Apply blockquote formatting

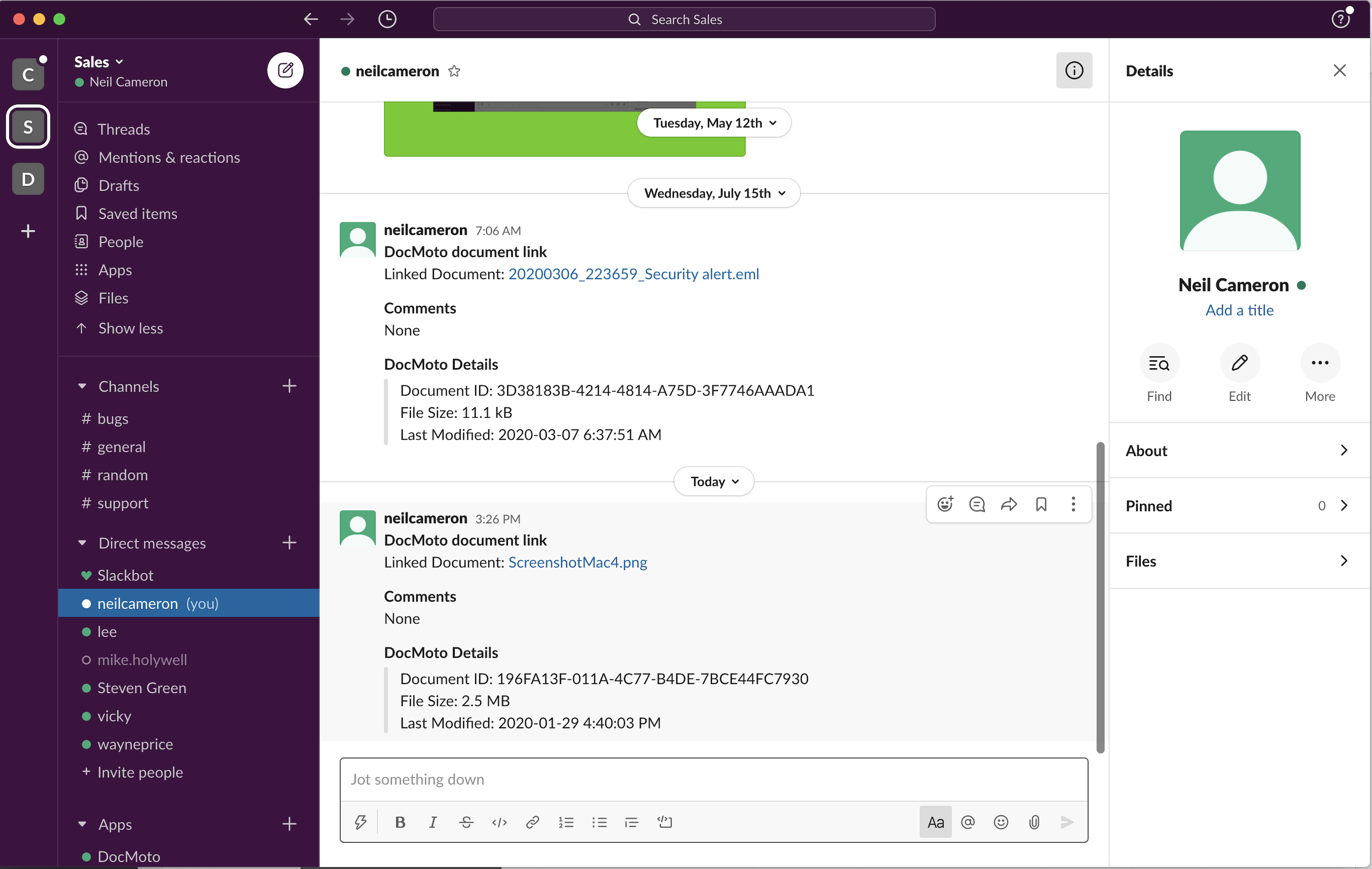tap(631, 822)
